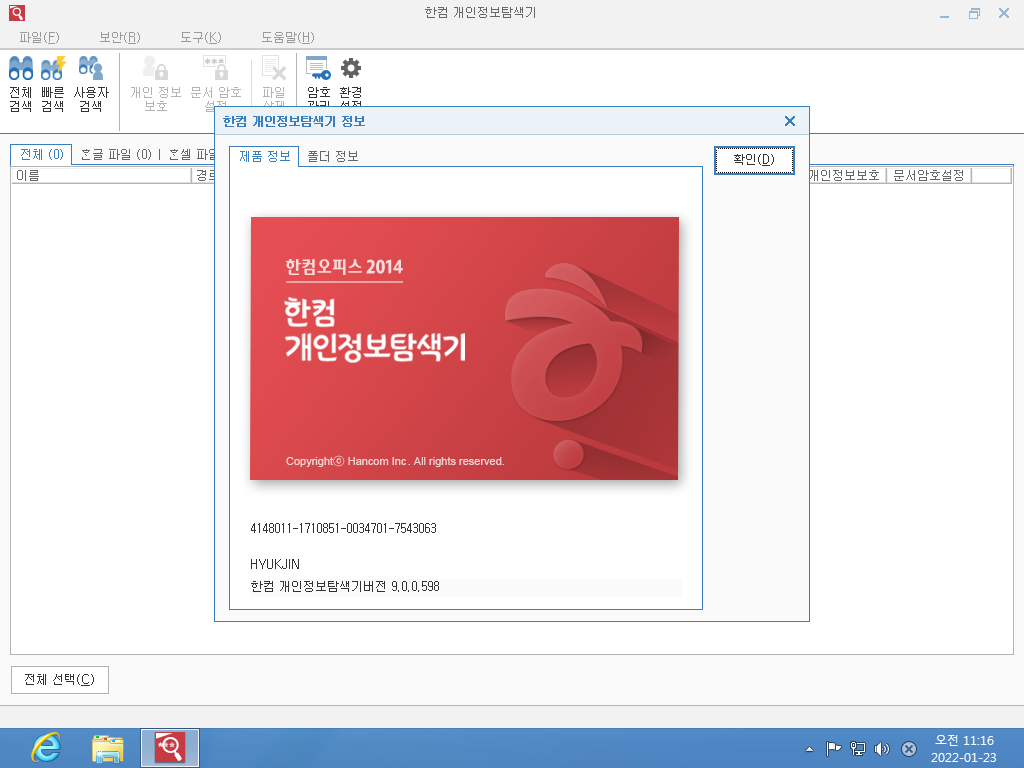Click the 전체 선택(C) button
The height and width of the screenshot is (768, 1024).
coord(59,680)
